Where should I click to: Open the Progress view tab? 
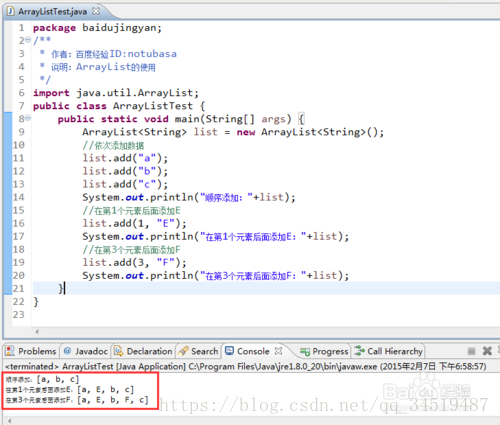click(324, 351)
